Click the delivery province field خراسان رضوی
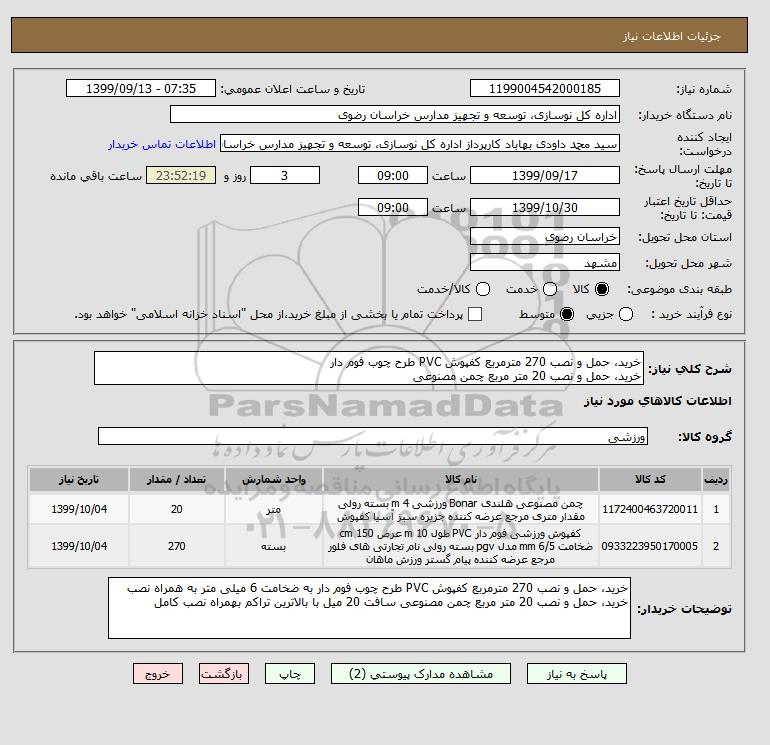 545,237
